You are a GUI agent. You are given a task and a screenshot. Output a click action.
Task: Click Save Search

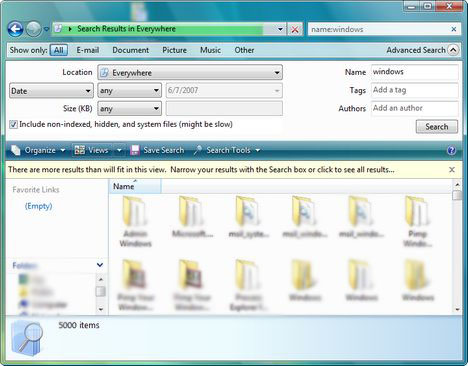click(x=157, y=150)
